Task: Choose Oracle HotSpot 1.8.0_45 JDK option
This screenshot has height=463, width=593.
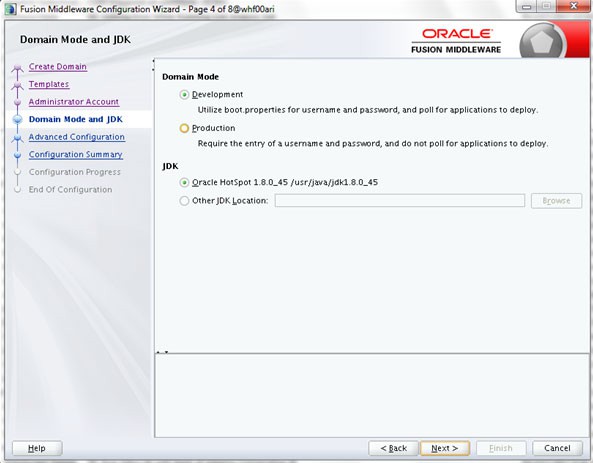Action: point(184,183)
